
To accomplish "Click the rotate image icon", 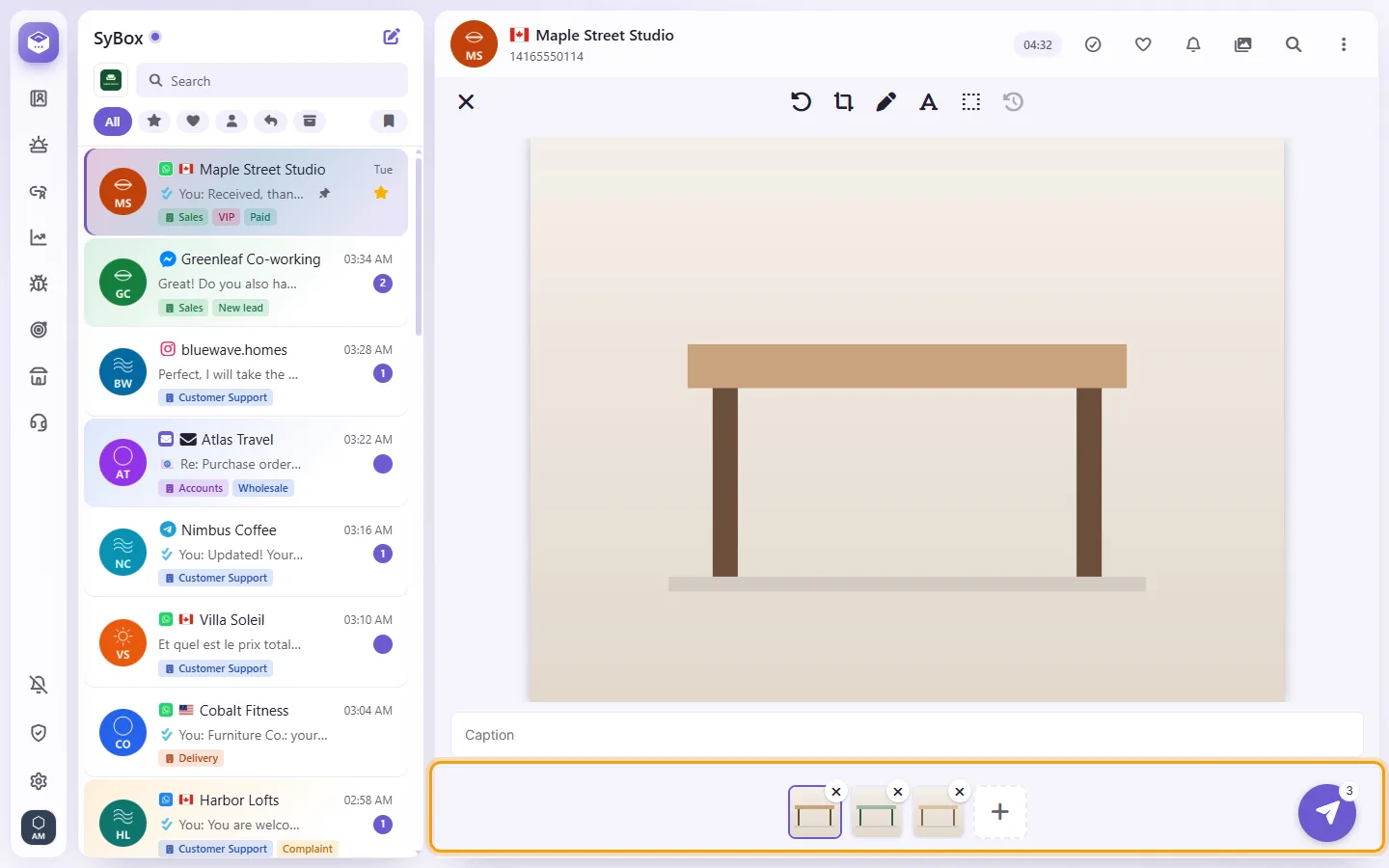I will coord(801,102).
